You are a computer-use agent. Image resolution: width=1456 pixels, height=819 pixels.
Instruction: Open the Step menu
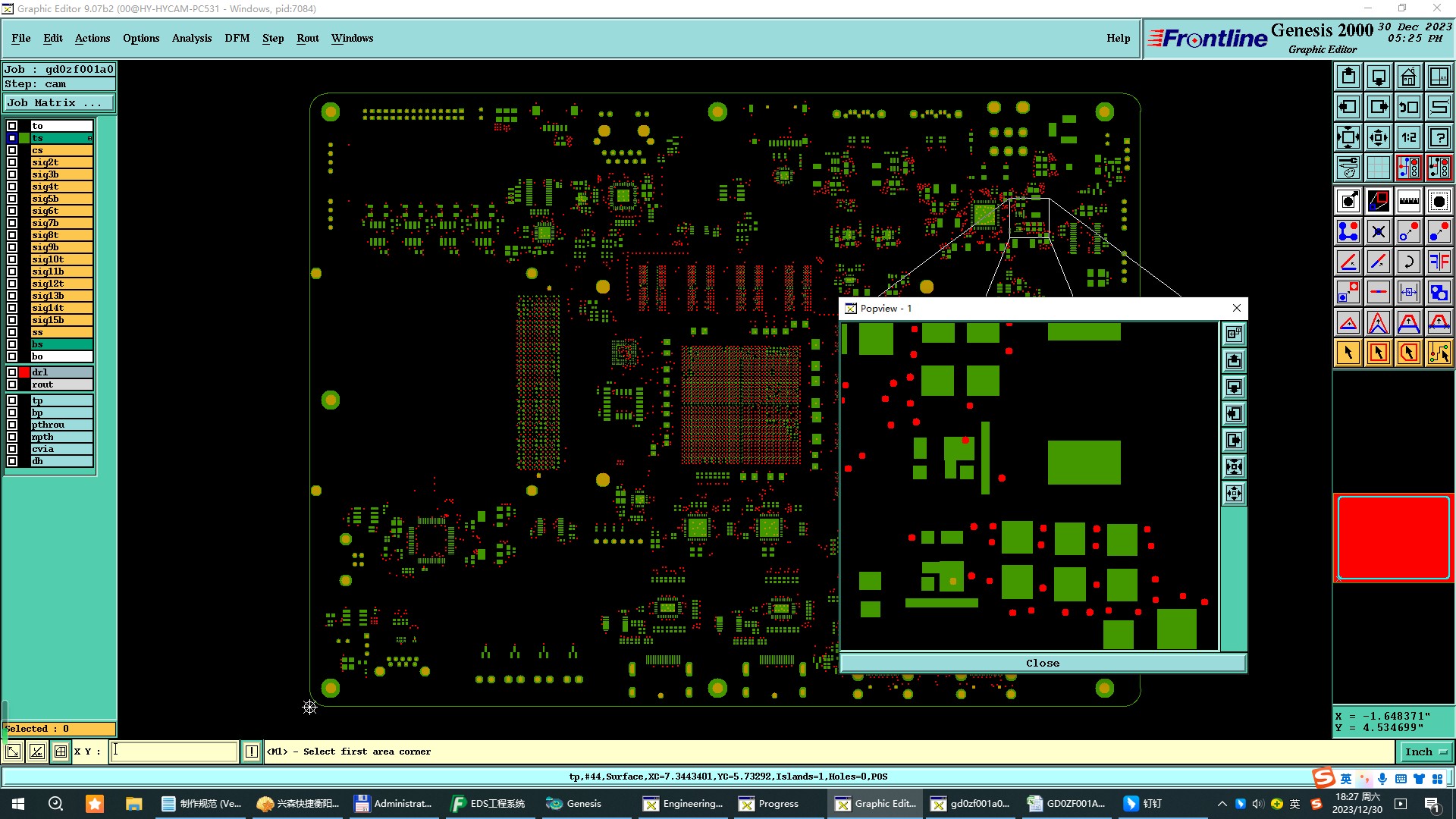(273, 38)
